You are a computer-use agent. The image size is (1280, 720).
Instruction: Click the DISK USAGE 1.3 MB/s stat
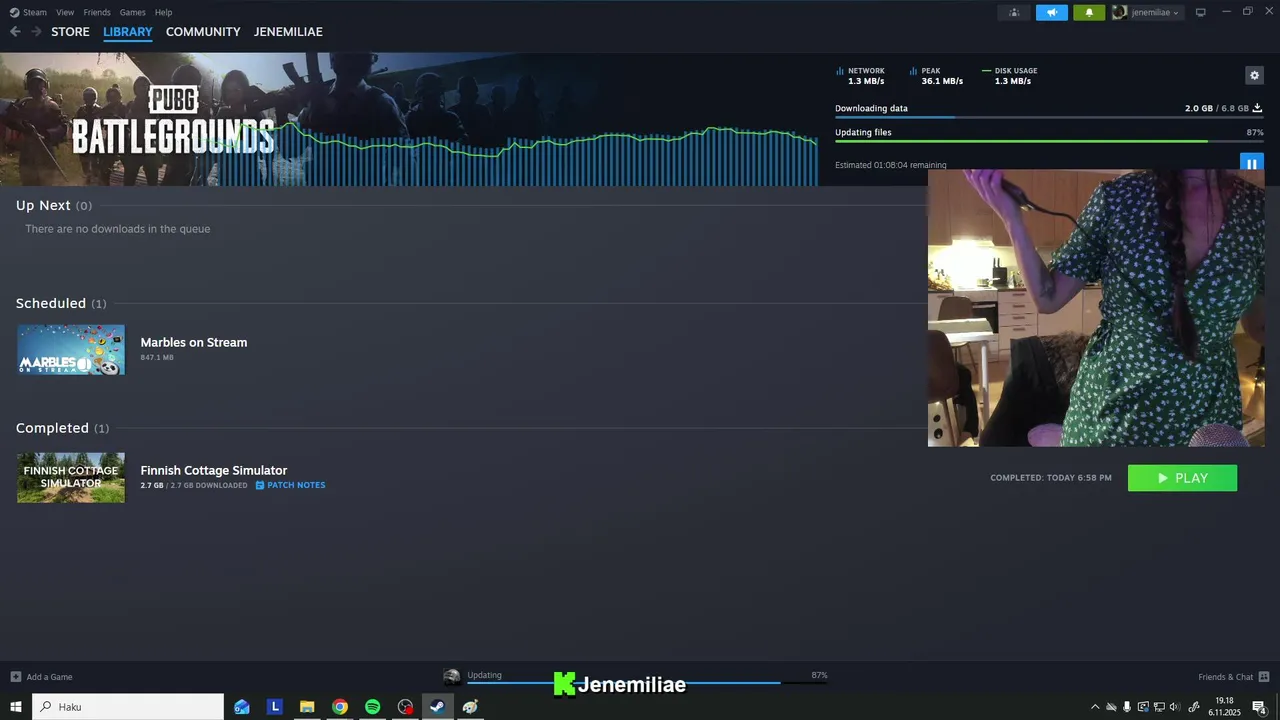click(x=1010, y=76)
